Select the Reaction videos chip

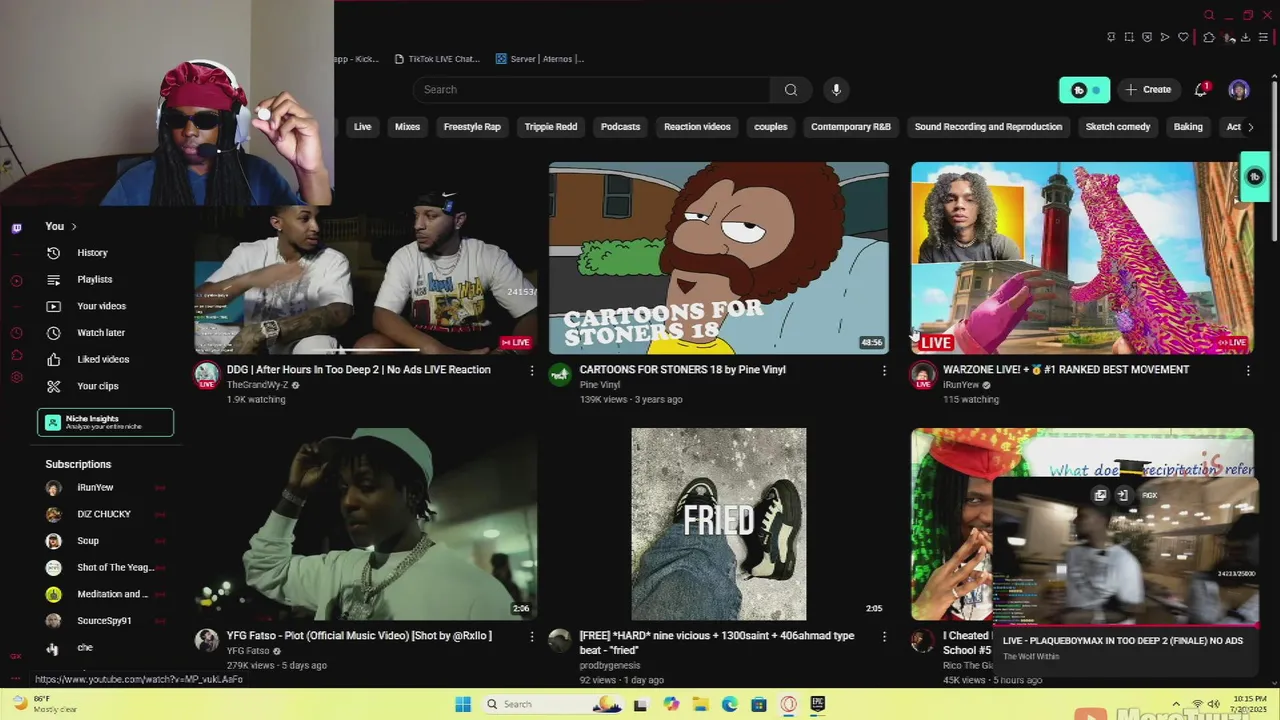point(697,127)
